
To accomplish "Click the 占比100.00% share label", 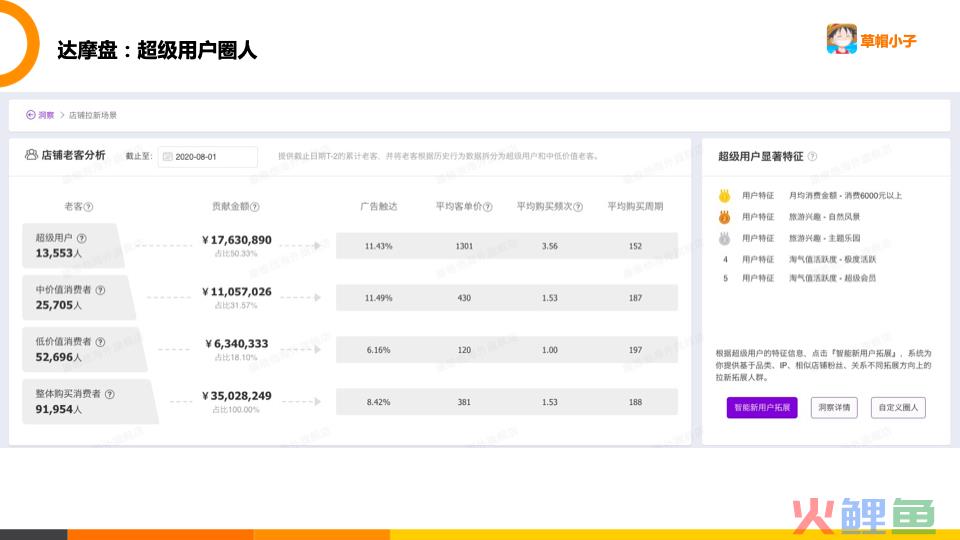I will 236,410.
